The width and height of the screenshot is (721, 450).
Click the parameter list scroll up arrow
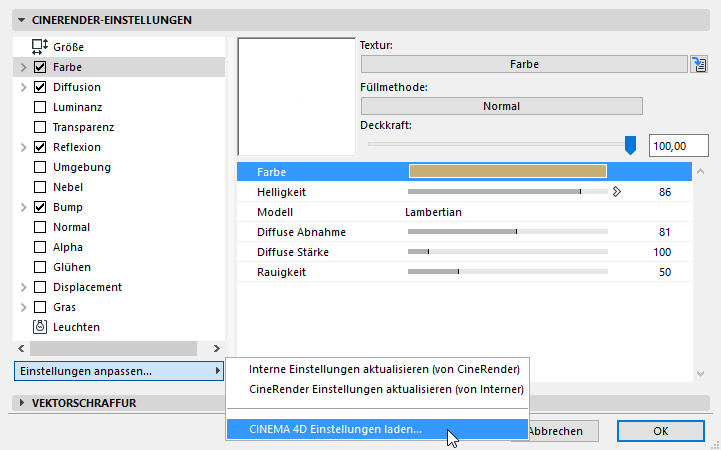[x=700, y=171]
